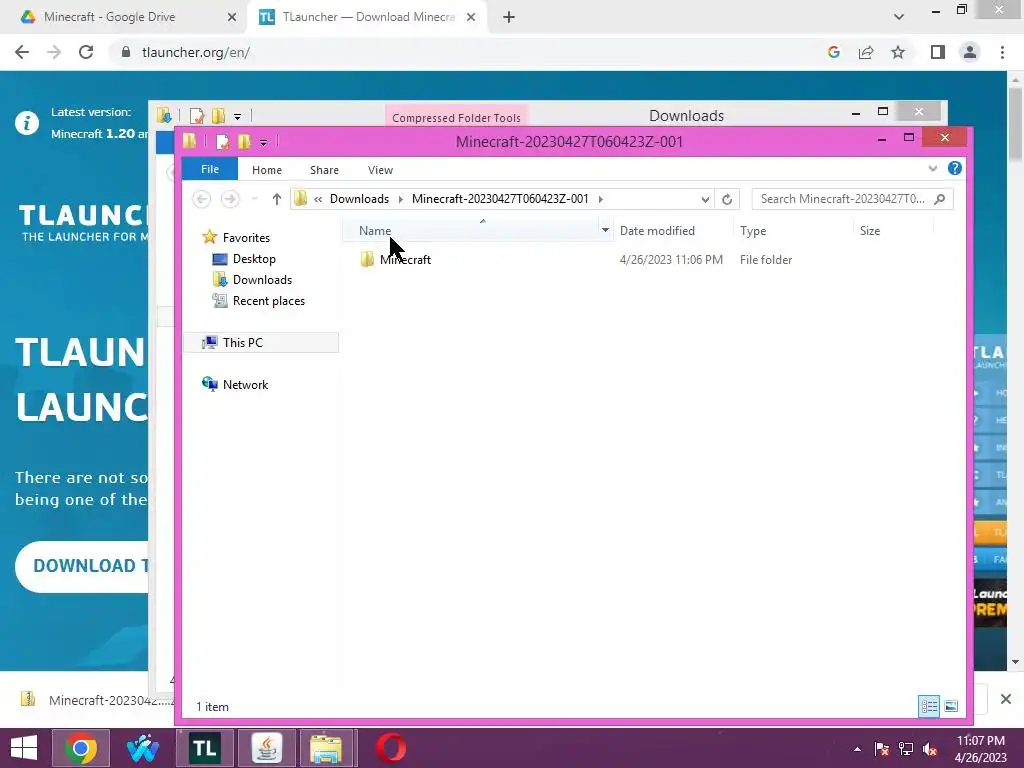Click Chrome URL tlauncher.org/en/
Screen dimensions: 1024x768
click(196, 52)
